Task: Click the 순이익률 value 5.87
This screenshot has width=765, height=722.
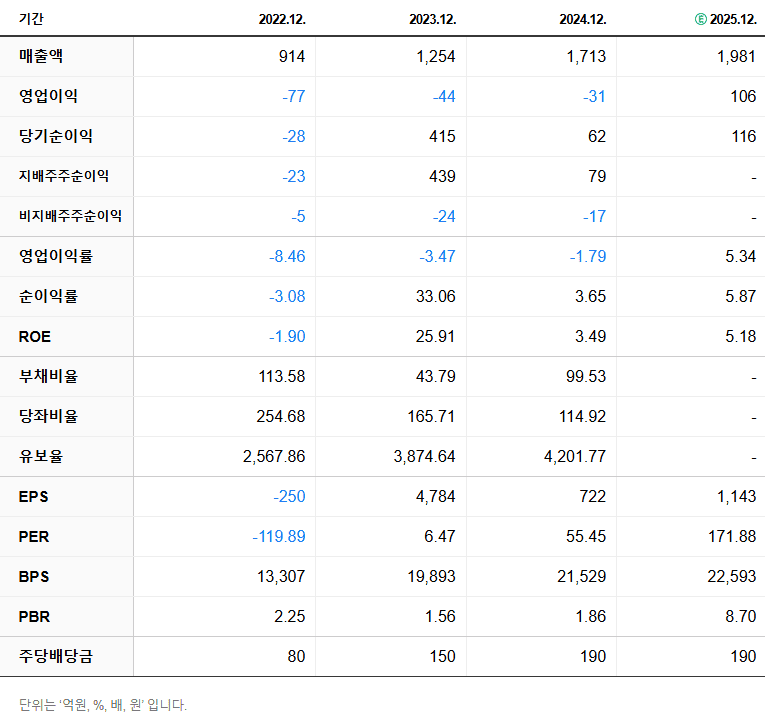Action: point(741,297)
